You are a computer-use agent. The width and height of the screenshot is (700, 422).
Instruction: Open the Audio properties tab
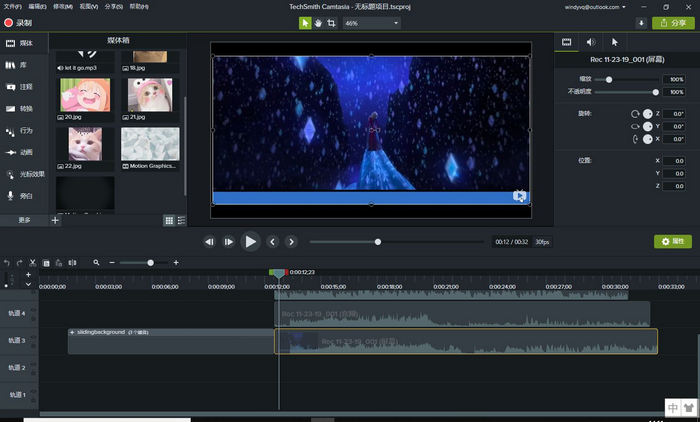coord(591,42)
